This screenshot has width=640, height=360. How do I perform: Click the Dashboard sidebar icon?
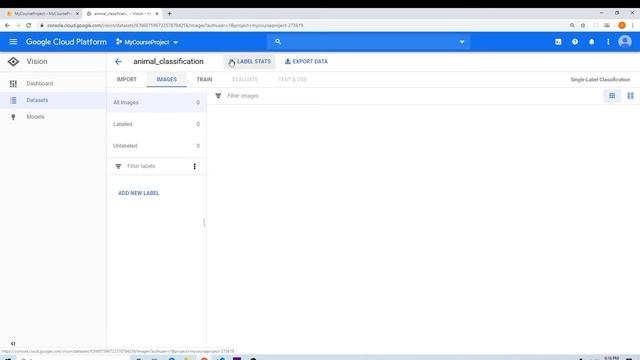tap(13, 84)
